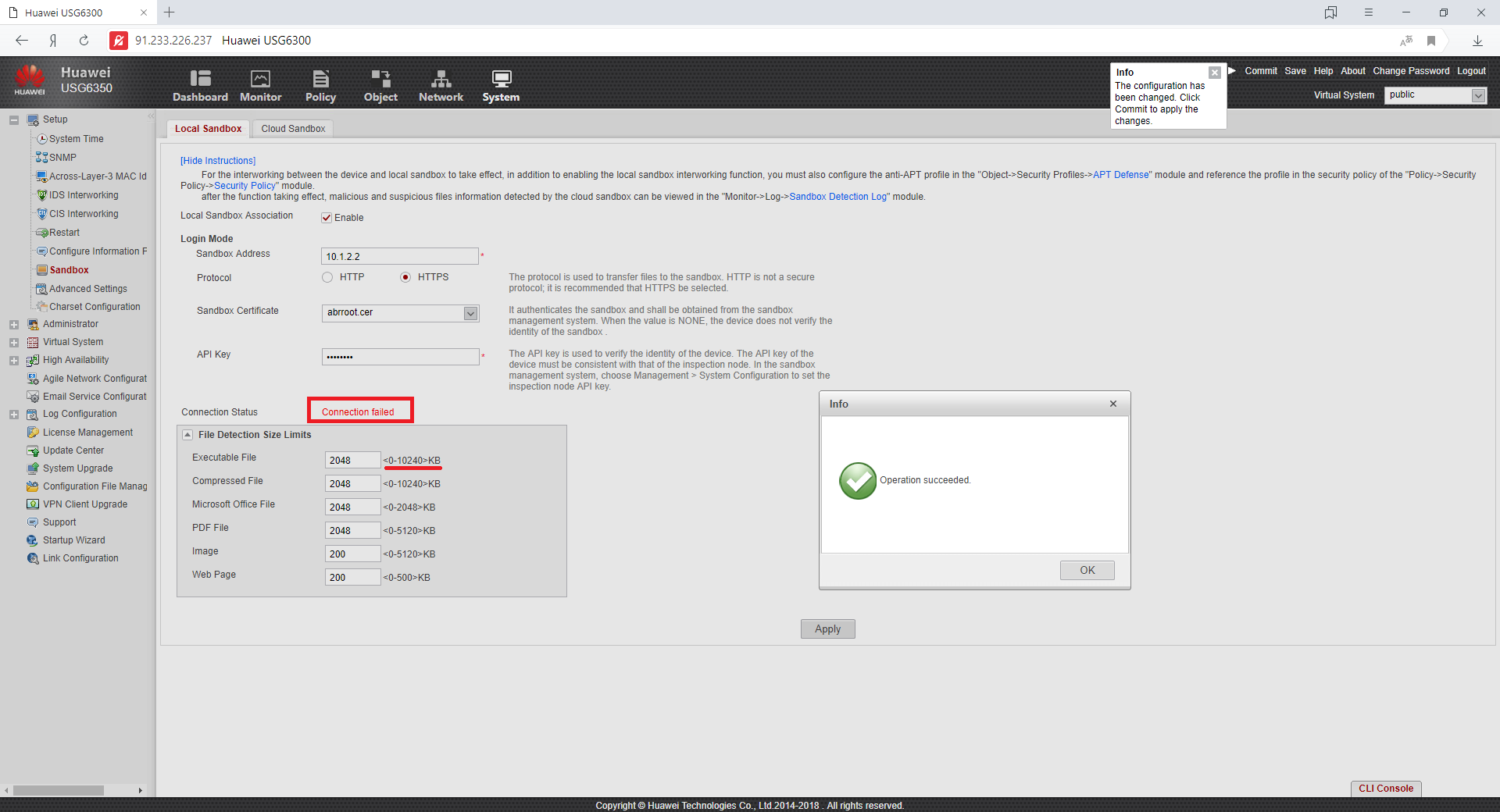Screen dimensions: 1500x812
Task: Click the browser downloads icon
Action: [1477, 41]
